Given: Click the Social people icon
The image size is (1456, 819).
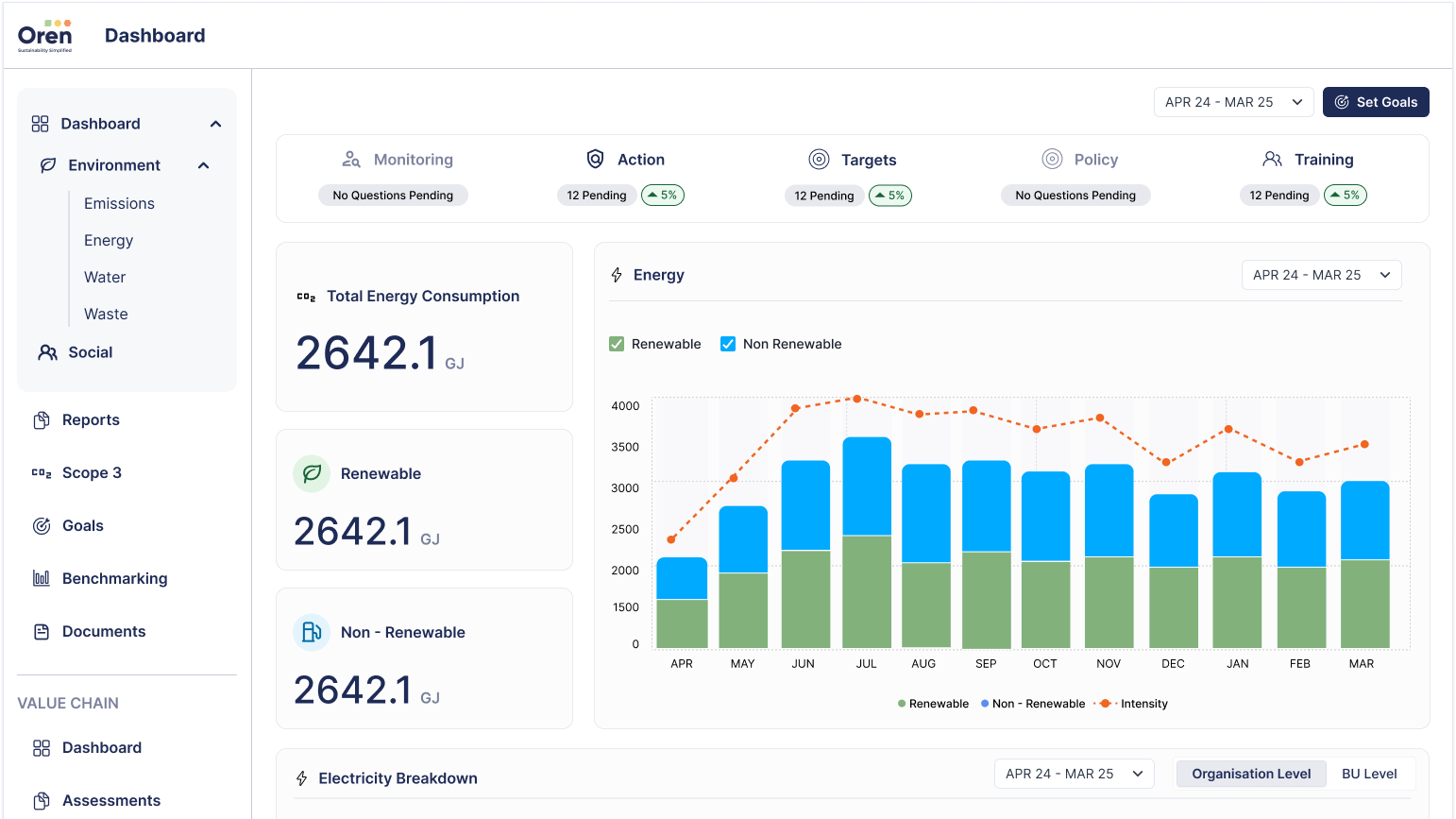Looking at the screenshot, I should tap(47, 352).
